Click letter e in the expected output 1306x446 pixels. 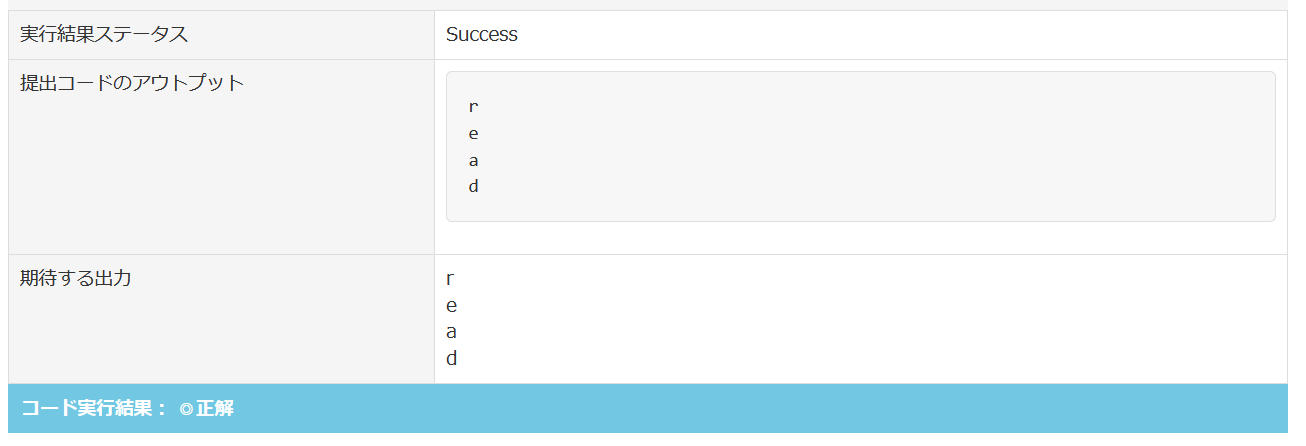(x=451, y=306)
